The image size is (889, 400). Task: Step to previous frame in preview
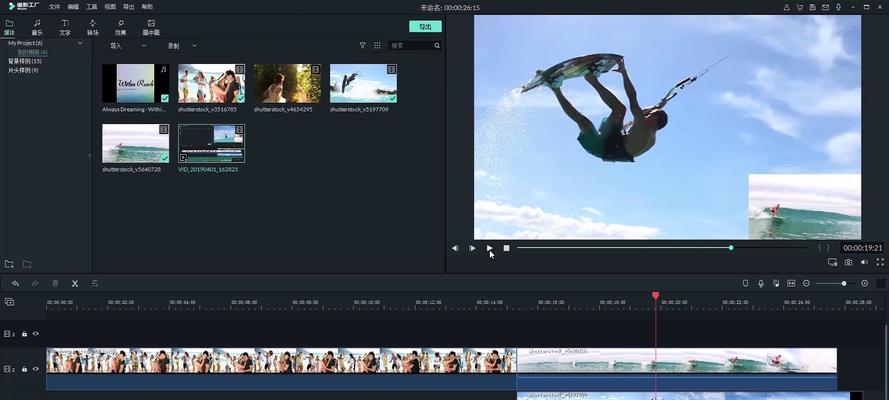(x=455, y=248)
